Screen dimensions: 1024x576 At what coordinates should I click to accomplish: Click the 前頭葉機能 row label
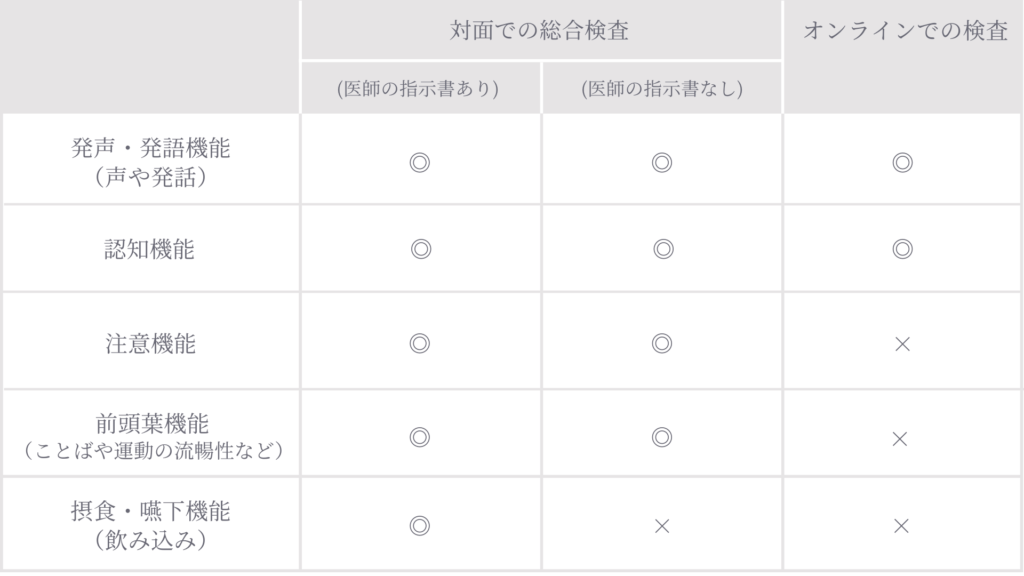coord(152,423)
